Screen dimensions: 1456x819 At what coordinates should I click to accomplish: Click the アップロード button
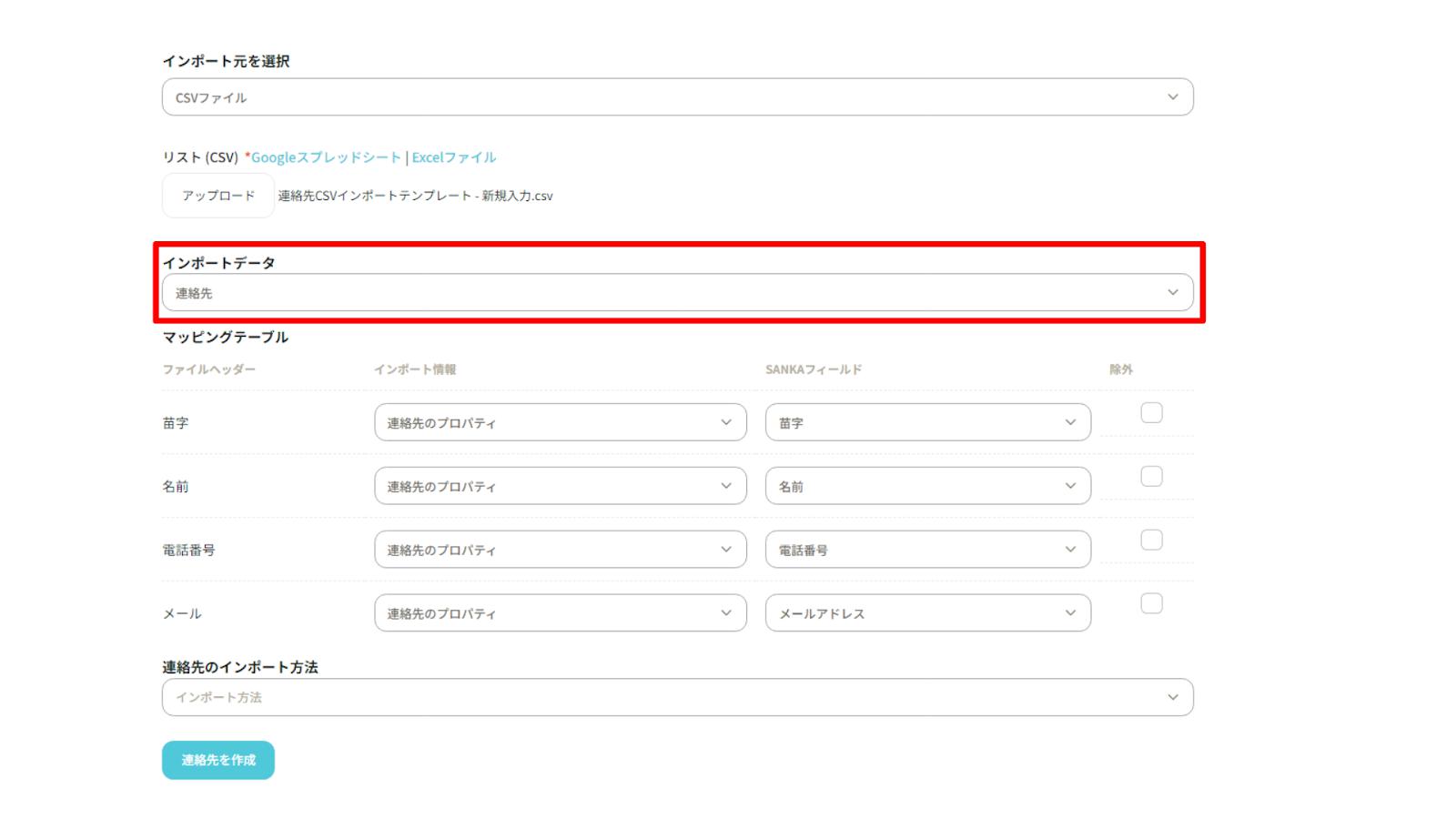(x=218, y=196)
